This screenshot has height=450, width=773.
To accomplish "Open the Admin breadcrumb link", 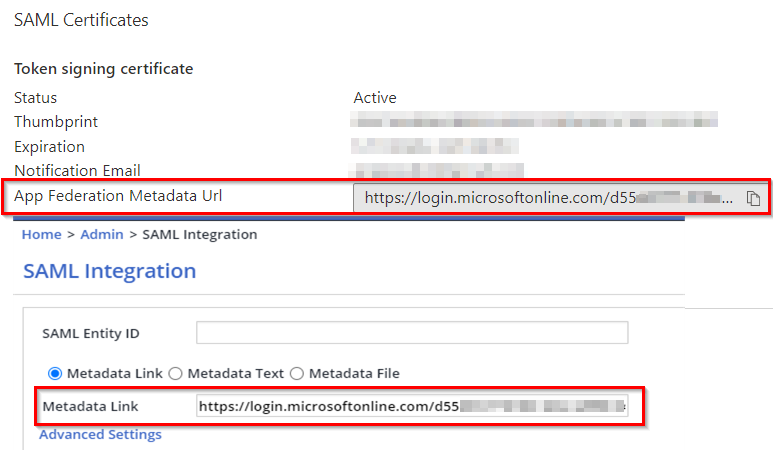I will (x=102, y=234).
